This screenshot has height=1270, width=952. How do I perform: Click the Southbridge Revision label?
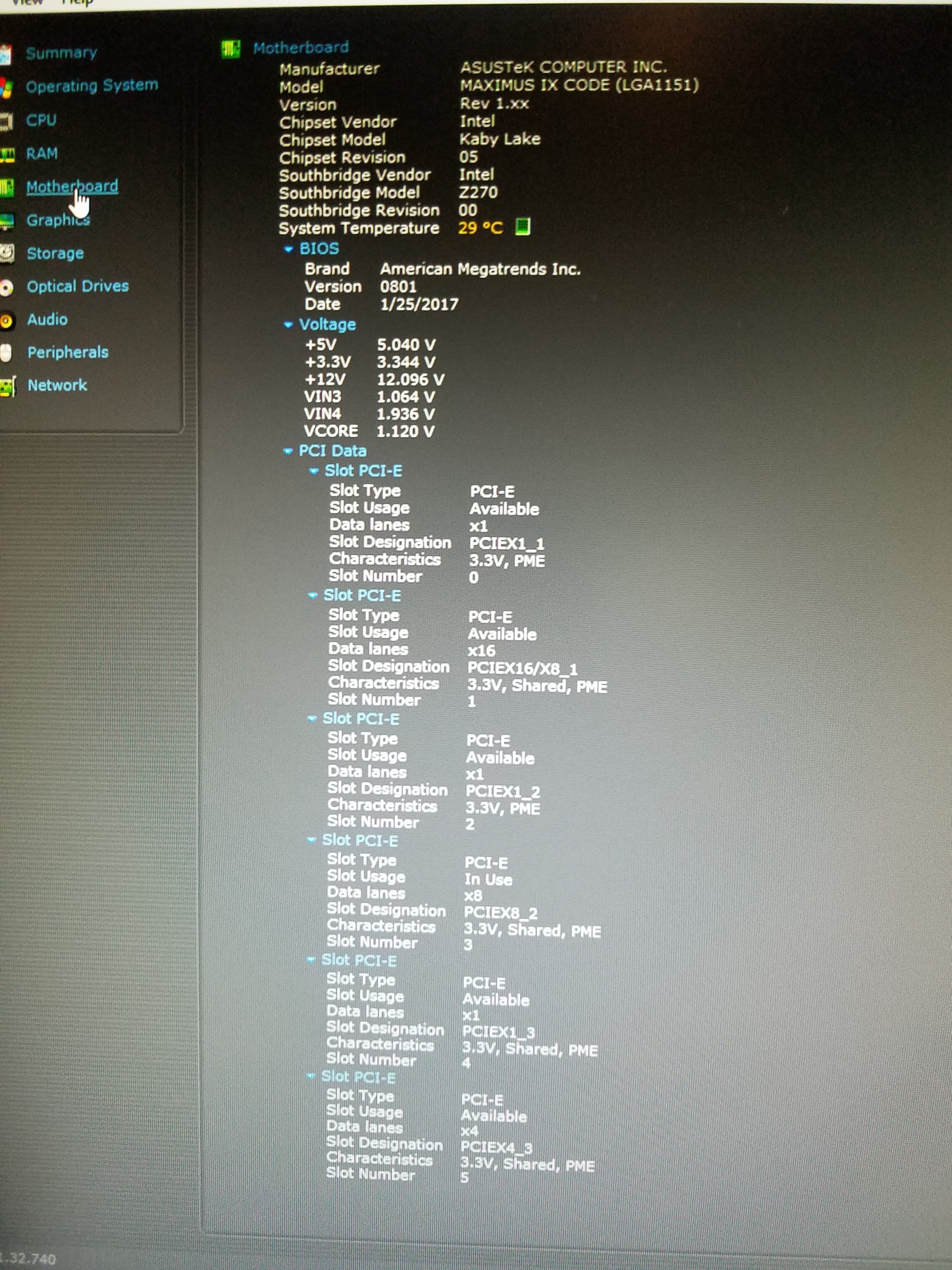(x=359, y=211)
